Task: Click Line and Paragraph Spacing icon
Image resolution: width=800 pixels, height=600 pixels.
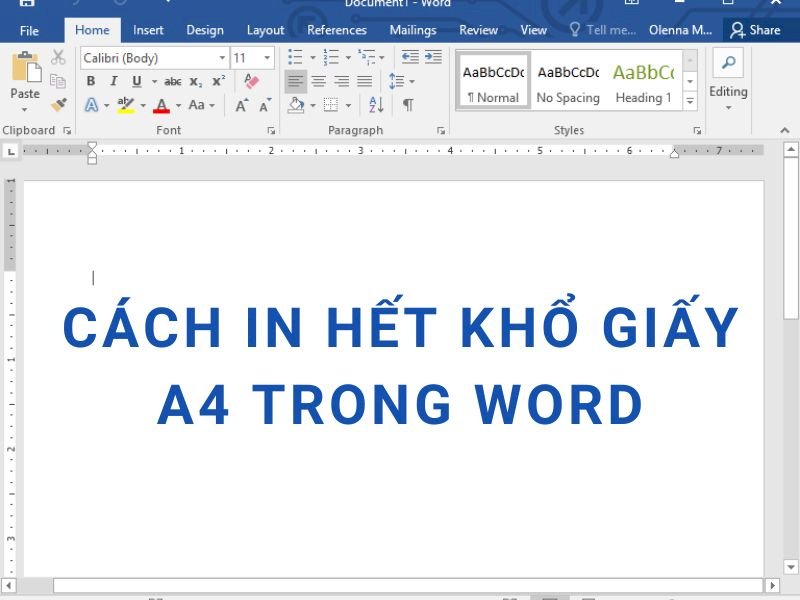Action: coord(396,81)
